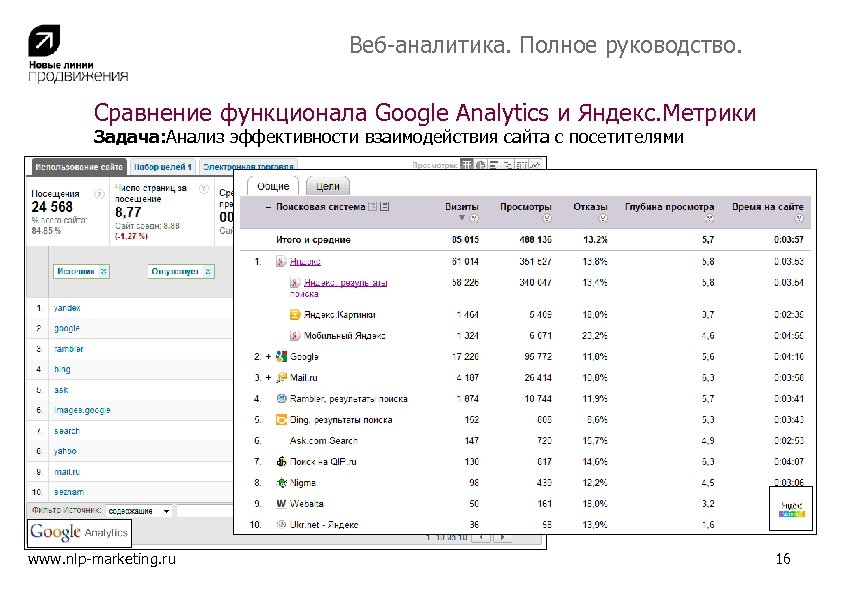Open line graph view icon
Viewport: 842px width, 595px height.
pyautogui.click(x=535, y=165)
